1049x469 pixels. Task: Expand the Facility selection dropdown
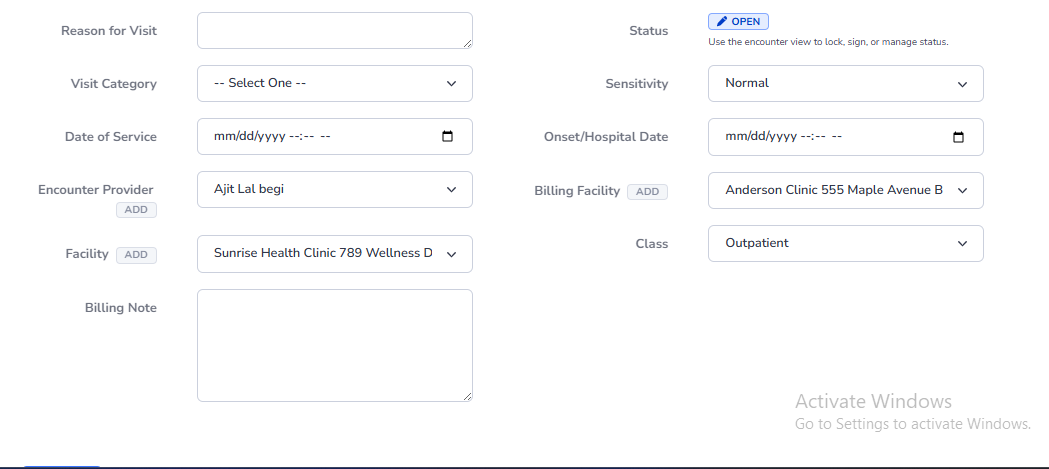[x=335, y=254]
